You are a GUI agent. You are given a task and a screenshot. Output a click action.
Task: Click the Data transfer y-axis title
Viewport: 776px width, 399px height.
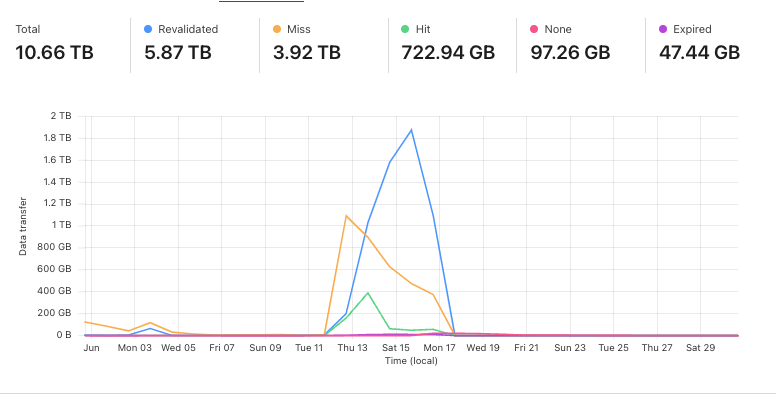23,226
